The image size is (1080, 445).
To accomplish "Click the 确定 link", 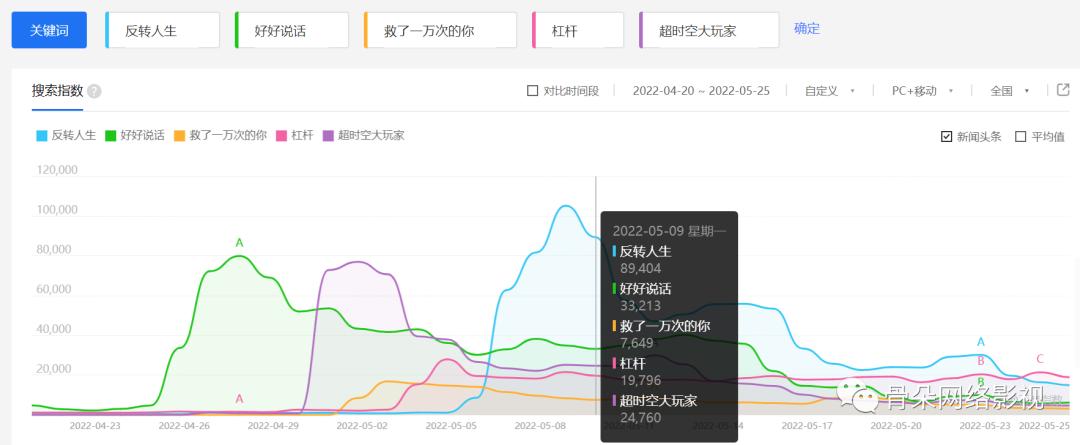I will tap(807, 29).
